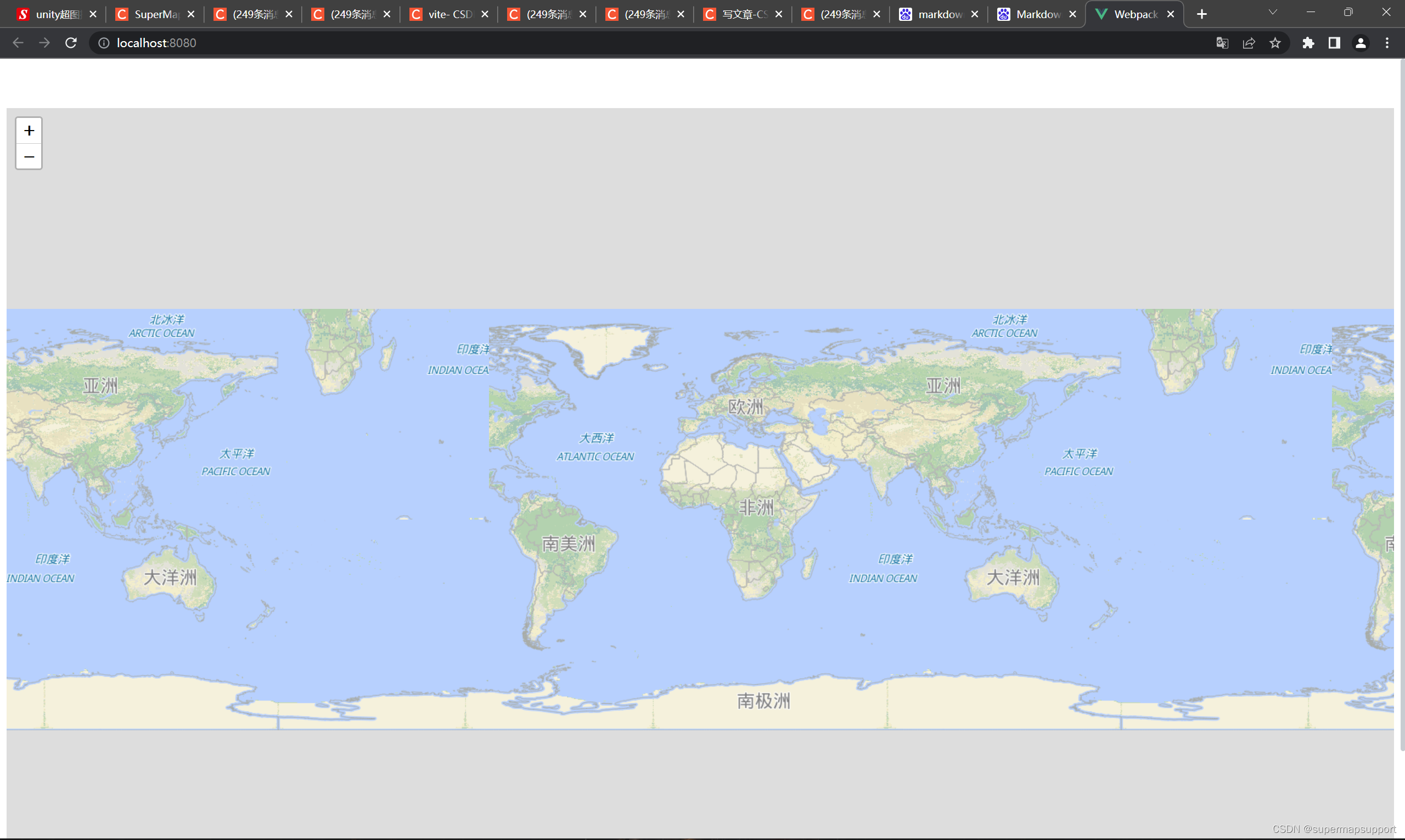Zoom out the map with minus button
Viewport: 1405px width, 840px height.
(x=29, y=157)
